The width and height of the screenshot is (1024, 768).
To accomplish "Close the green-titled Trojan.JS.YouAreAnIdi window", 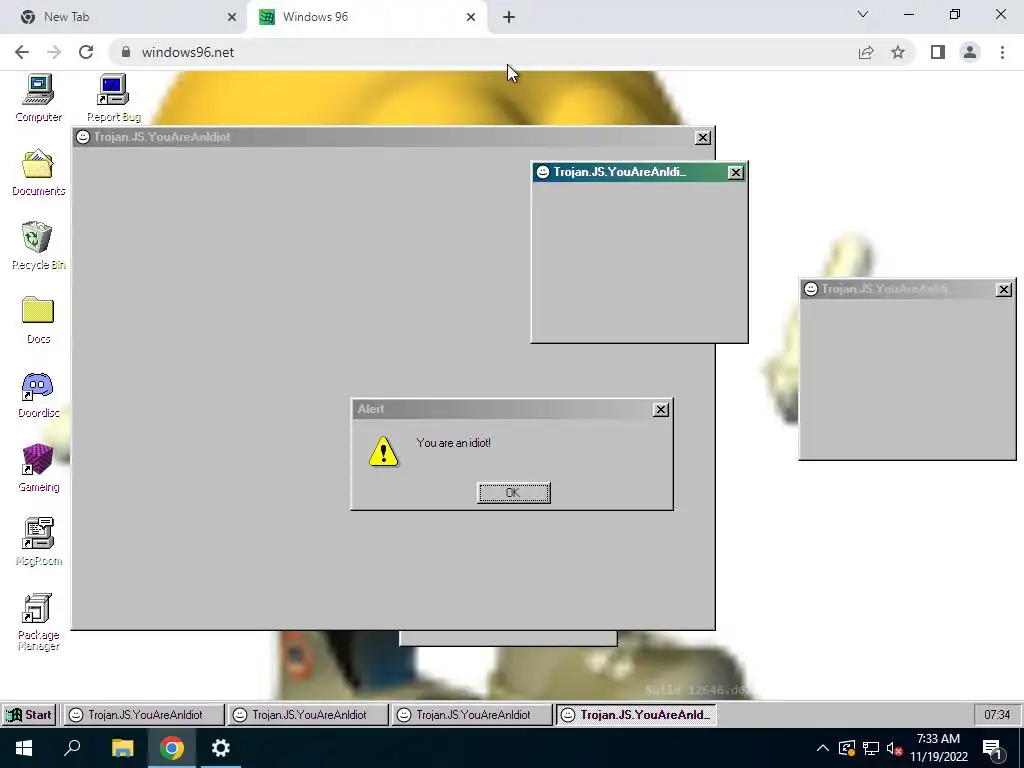I will click(735, 172).
